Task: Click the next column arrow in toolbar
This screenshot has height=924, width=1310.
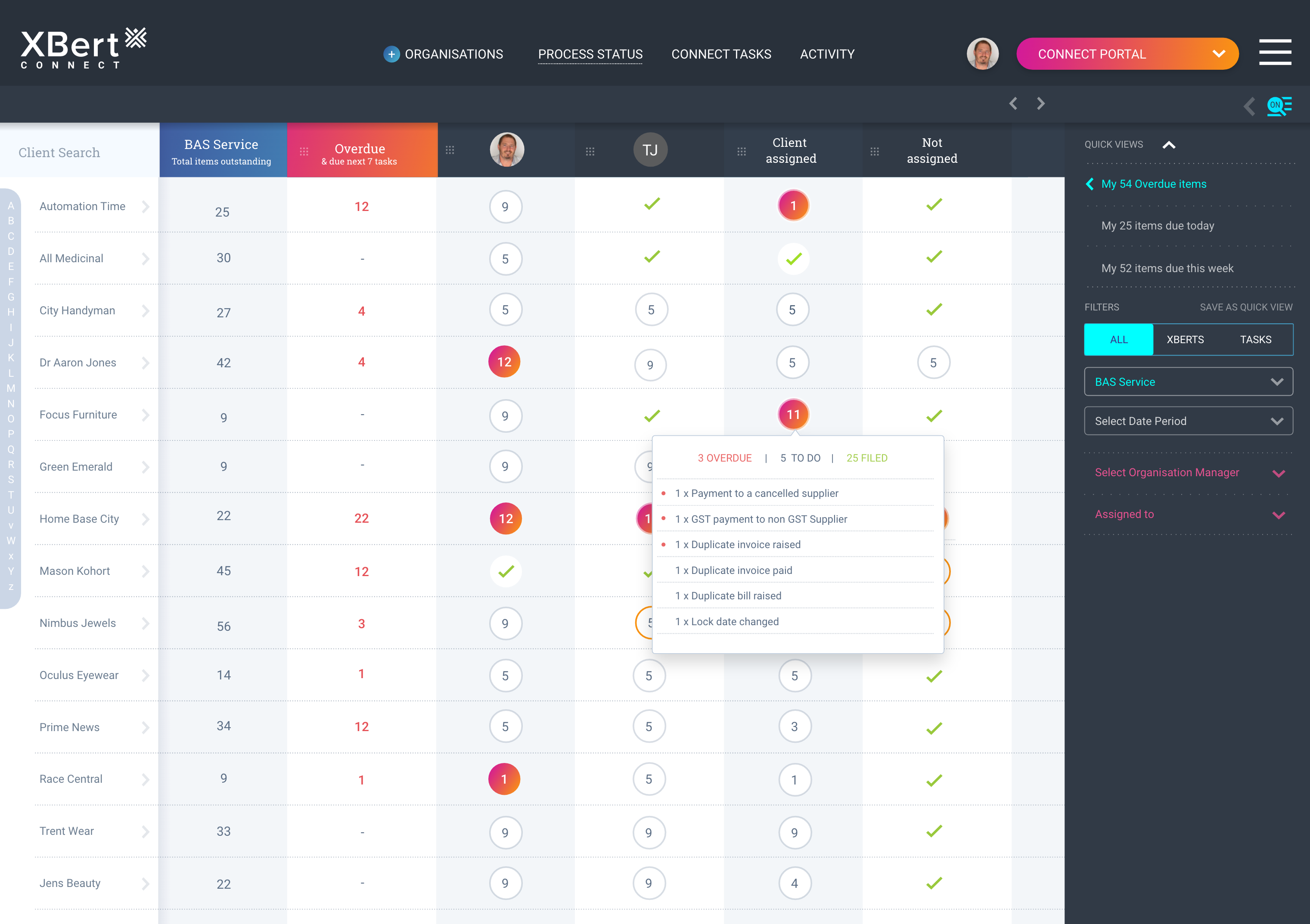Action: [x=1041, y=104]
